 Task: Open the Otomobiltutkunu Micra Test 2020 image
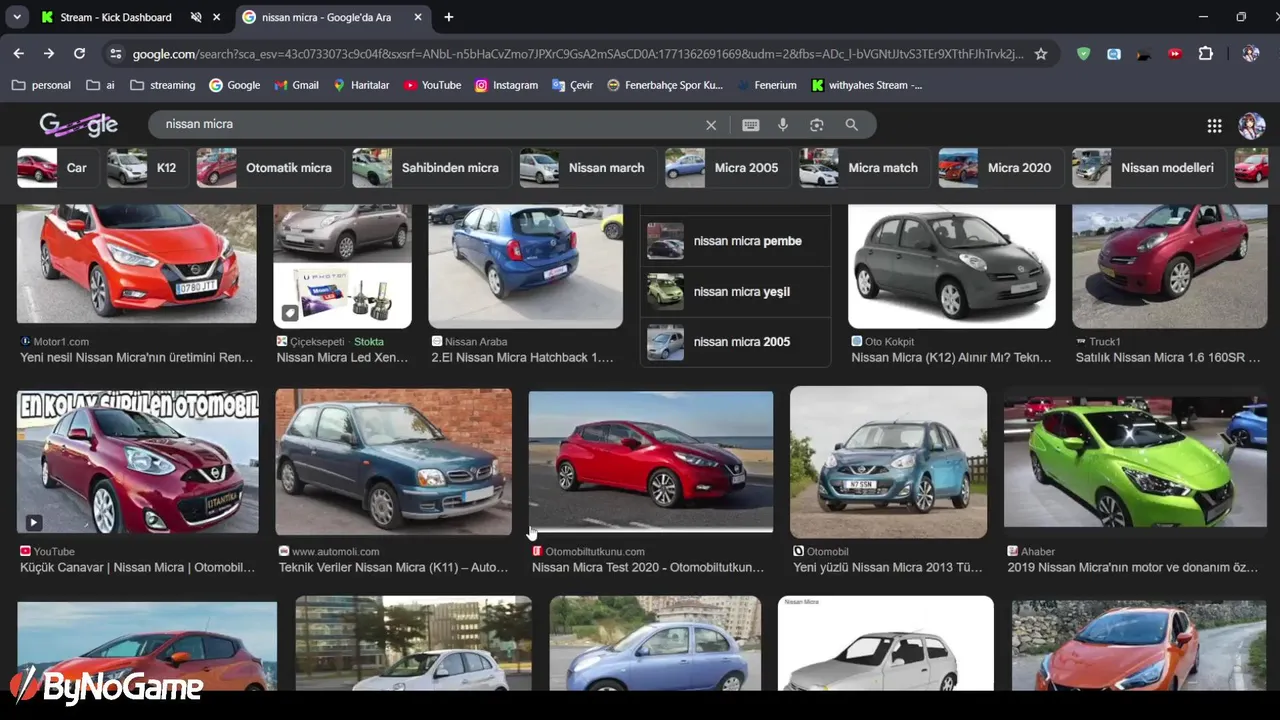tap(651, 462)
